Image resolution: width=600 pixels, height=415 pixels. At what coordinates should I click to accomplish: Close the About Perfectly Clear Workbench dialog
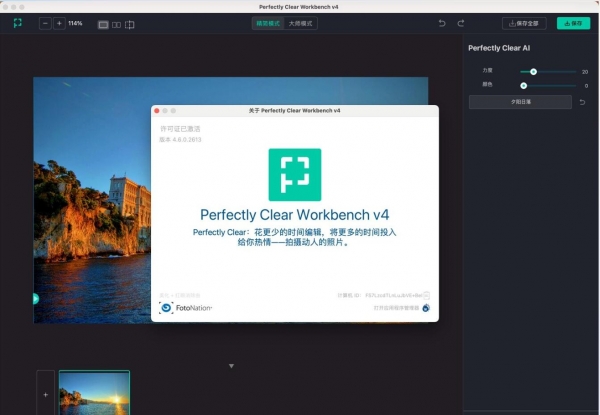point(157,111)
